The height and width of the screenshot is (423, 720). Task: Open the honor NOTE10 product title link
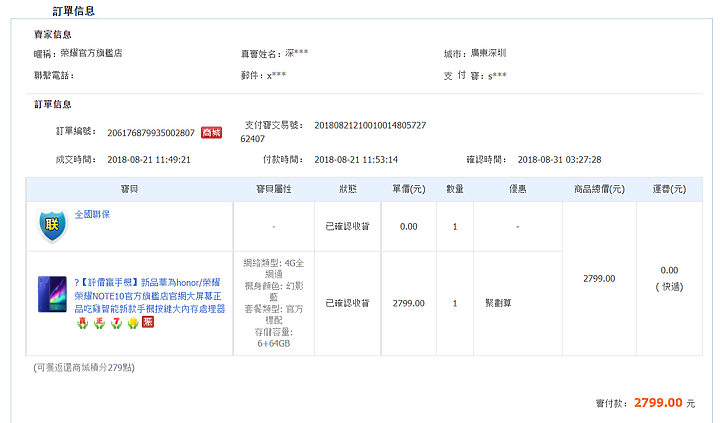point(150,295)
